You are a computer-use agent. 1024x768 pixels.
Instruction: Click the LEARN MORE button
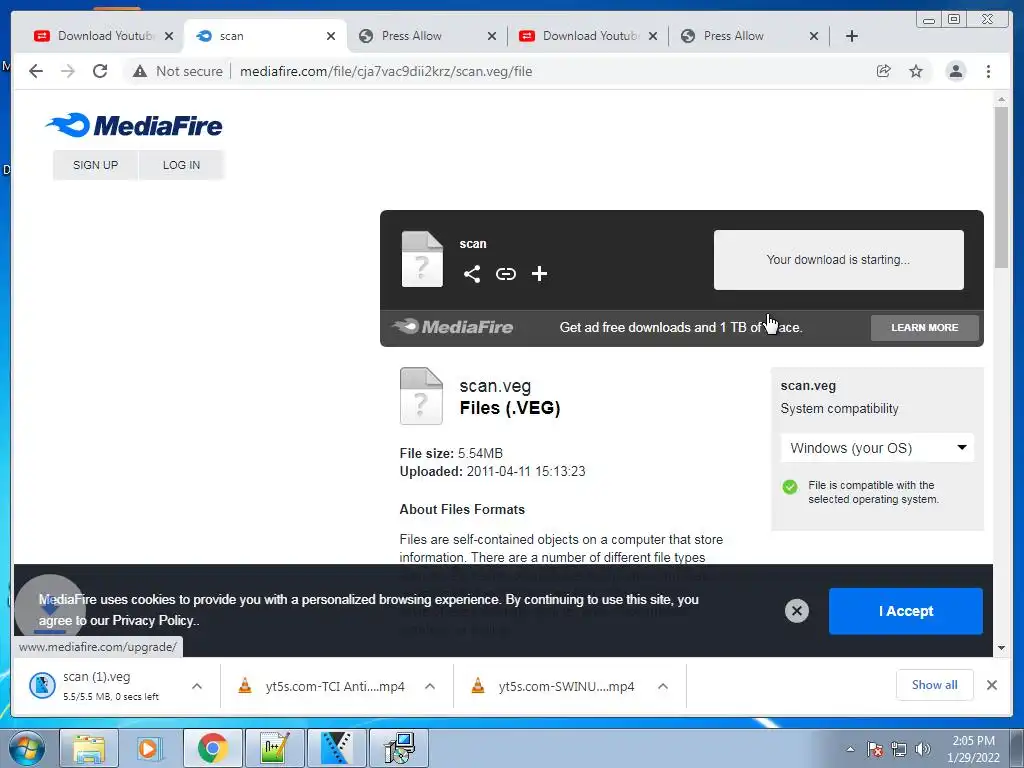924,328
